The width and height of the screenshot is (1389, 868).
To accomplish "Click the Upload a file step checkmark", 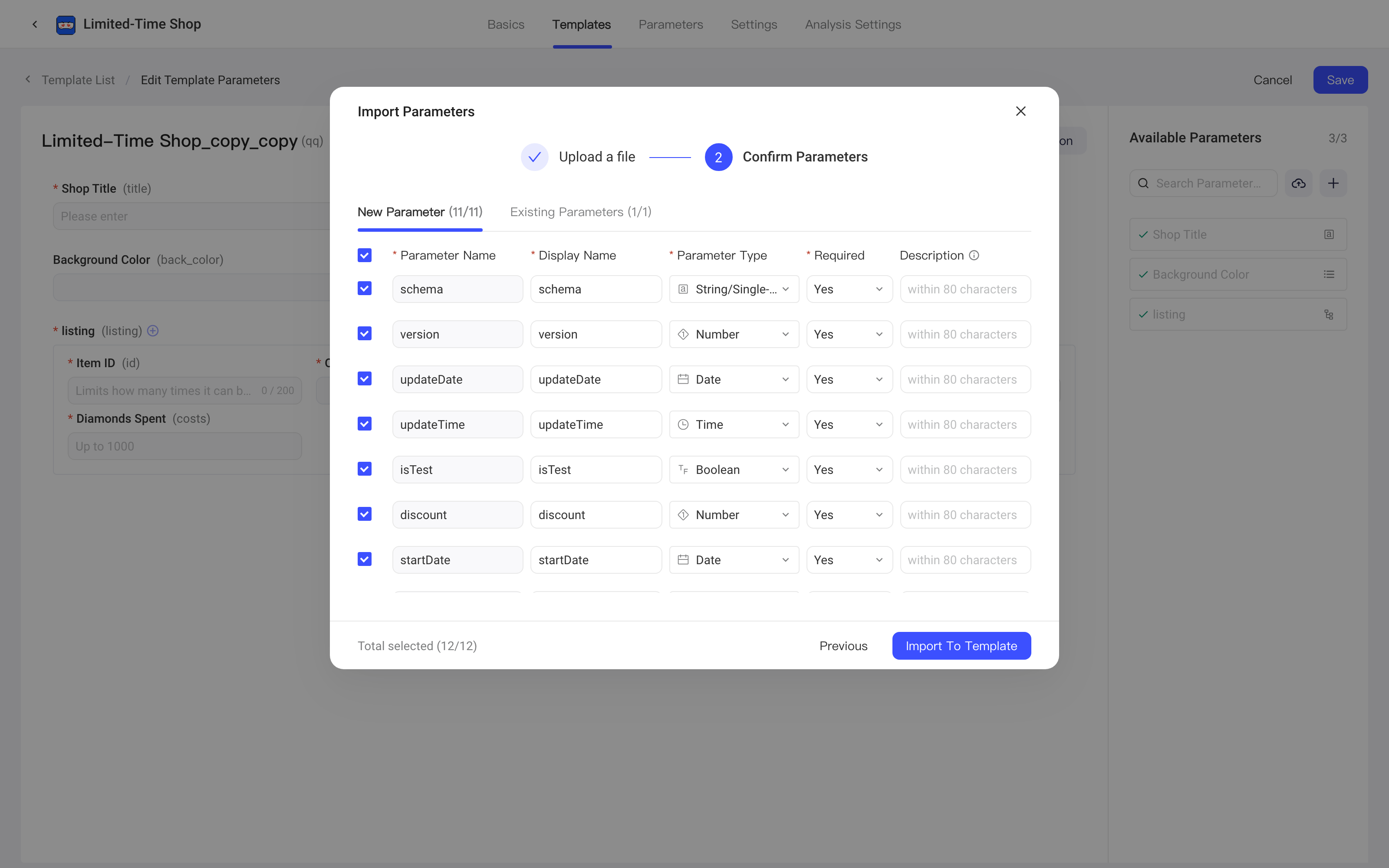I will 534,157.
